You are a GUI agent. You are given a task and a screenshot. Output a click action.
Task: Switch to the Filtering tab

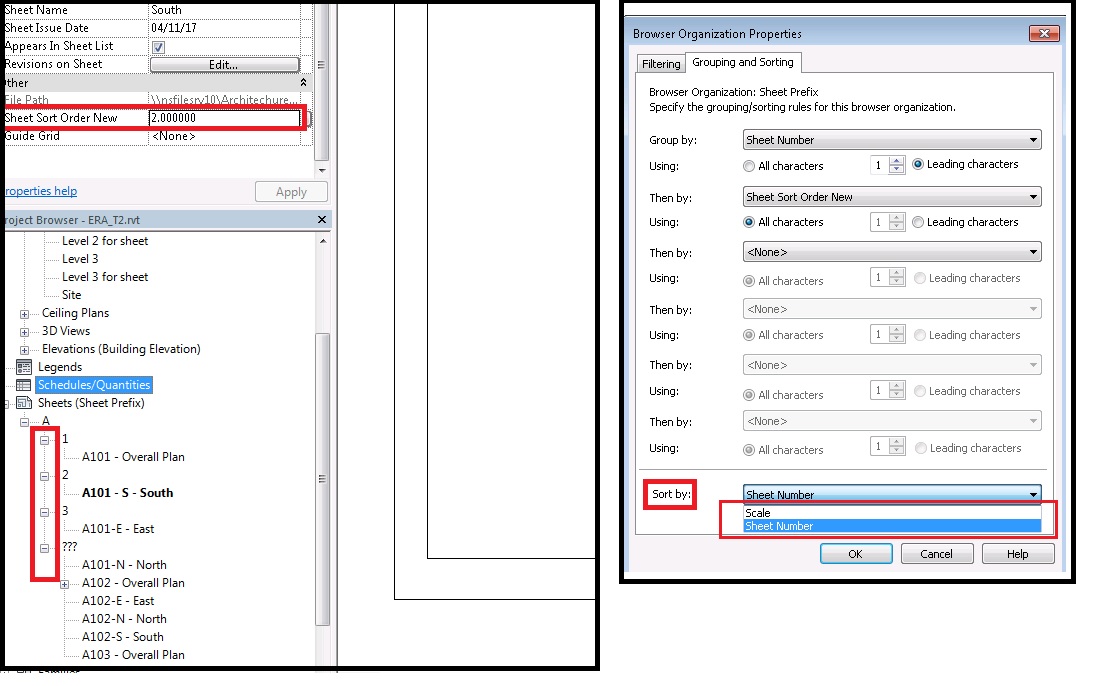click(660, 62)
